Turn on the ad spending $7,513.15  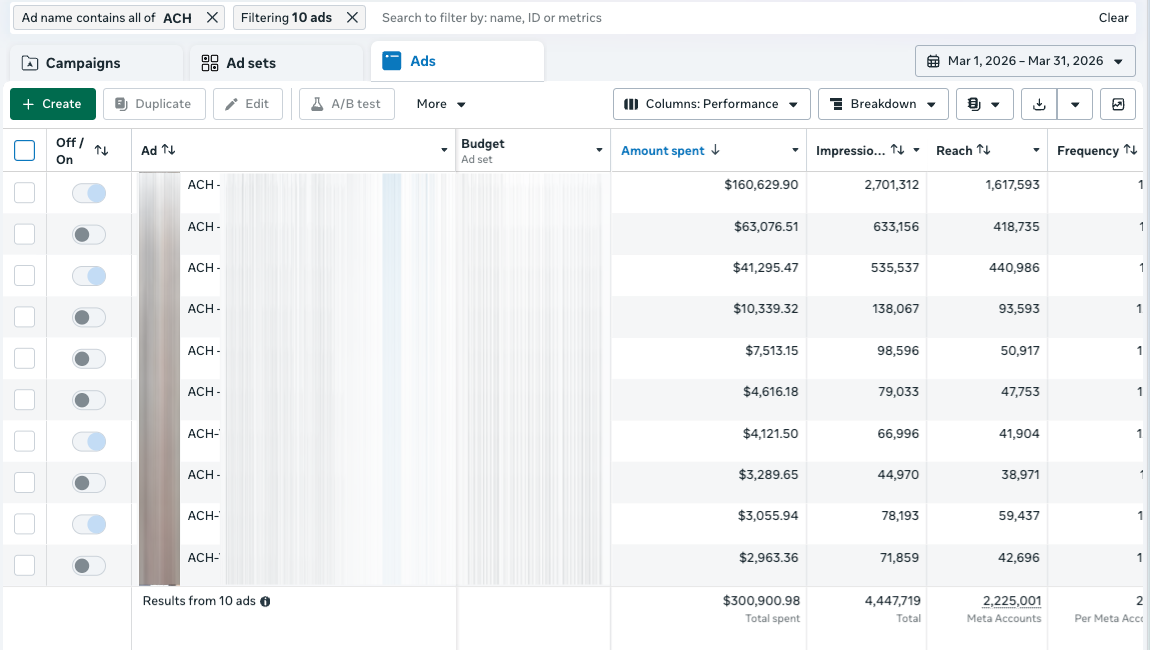point(89,359)
